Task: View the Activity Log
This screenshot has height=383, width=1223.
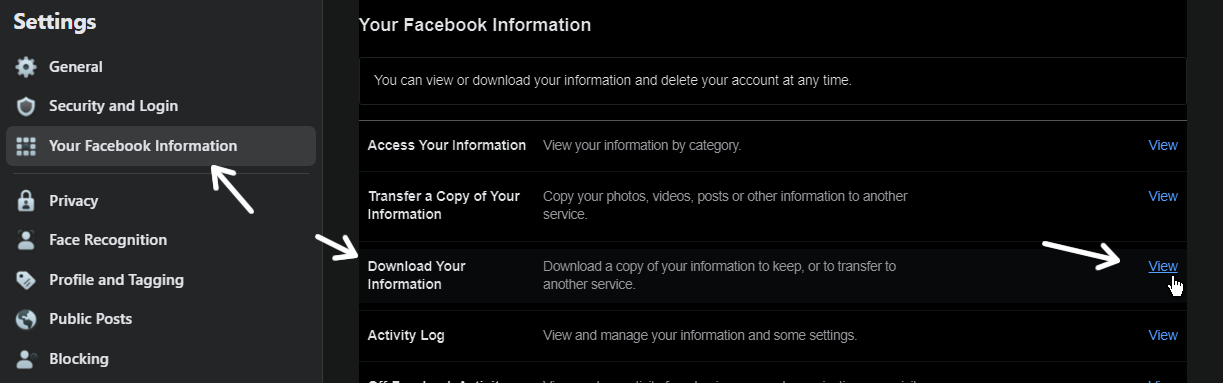Action: [x=1163, y=335]
